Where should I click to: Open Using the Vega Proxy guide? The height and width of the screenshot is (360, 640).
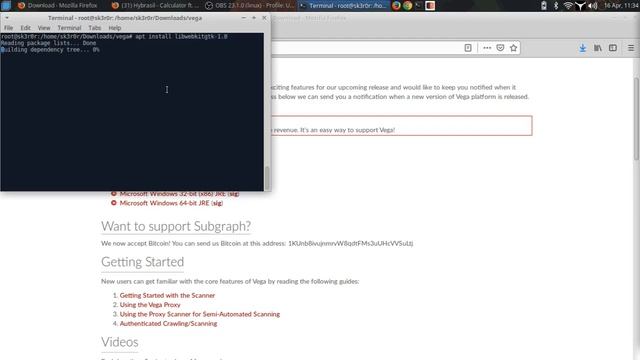[150, 304]
